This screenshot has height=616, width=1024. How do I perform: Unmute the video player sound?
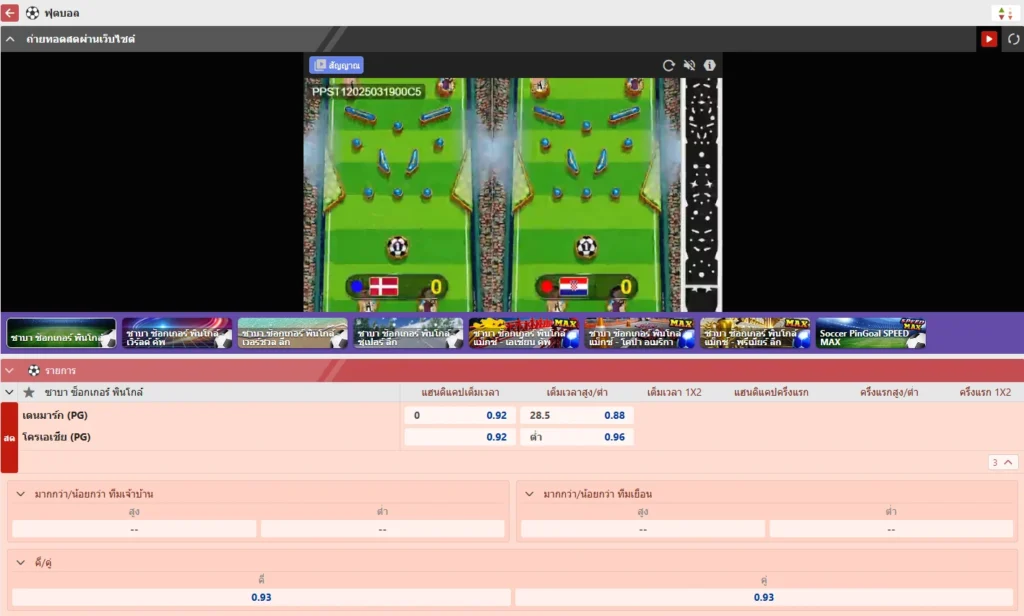689,65
